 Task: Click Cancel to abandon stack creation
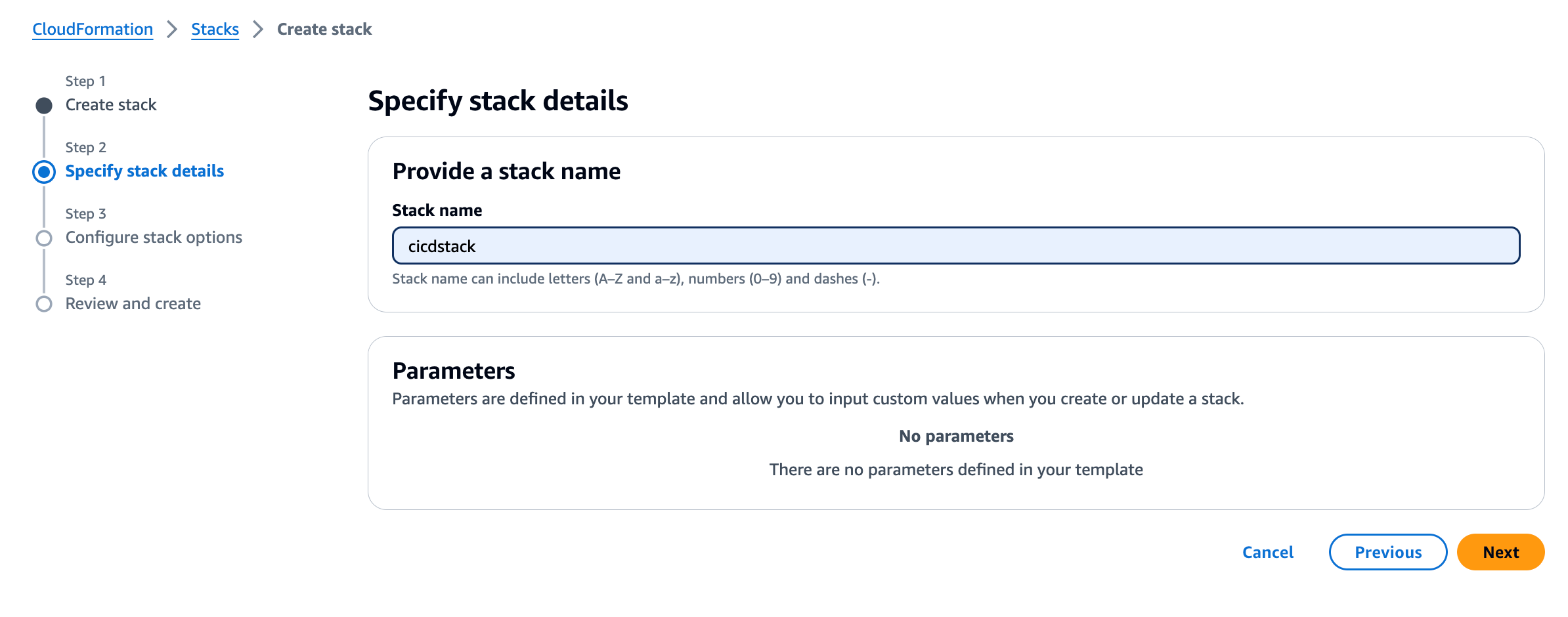(x=1267, y=552)
